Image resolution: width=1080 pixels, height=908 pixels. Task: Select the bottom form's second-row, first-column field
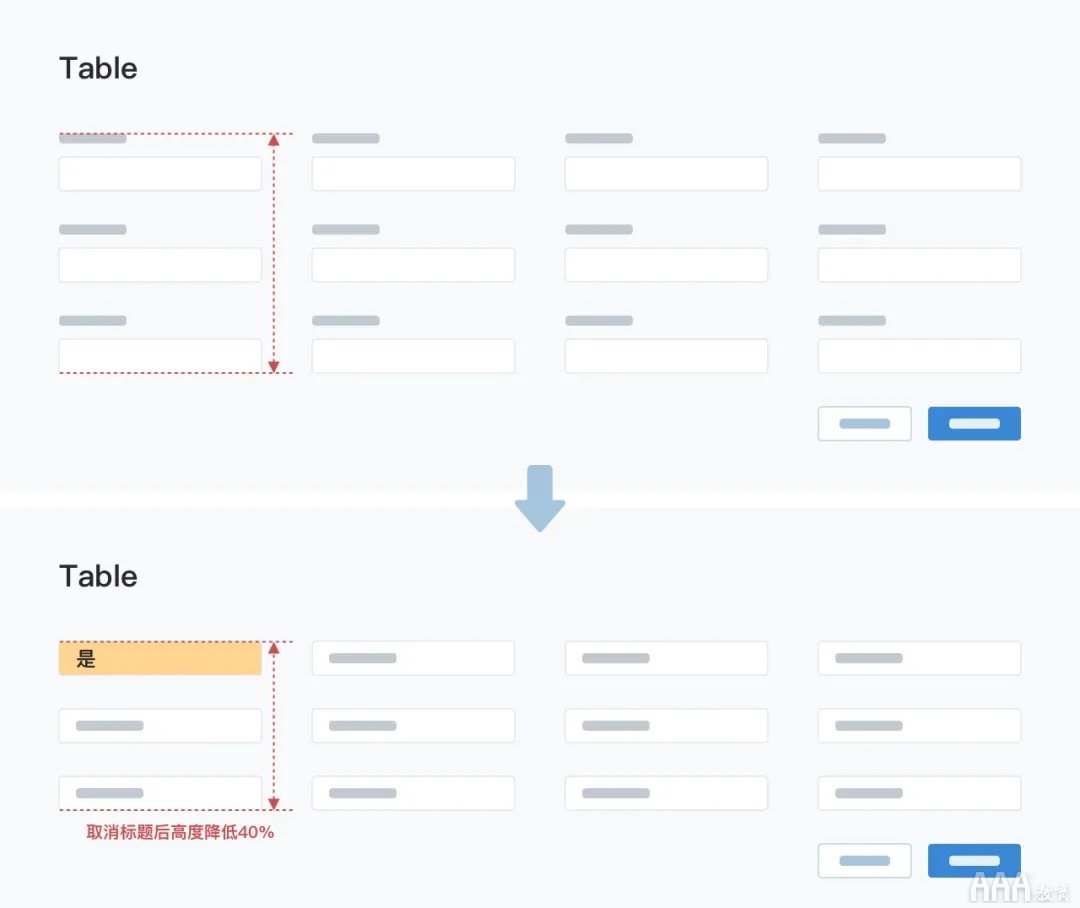pos(160,726)
